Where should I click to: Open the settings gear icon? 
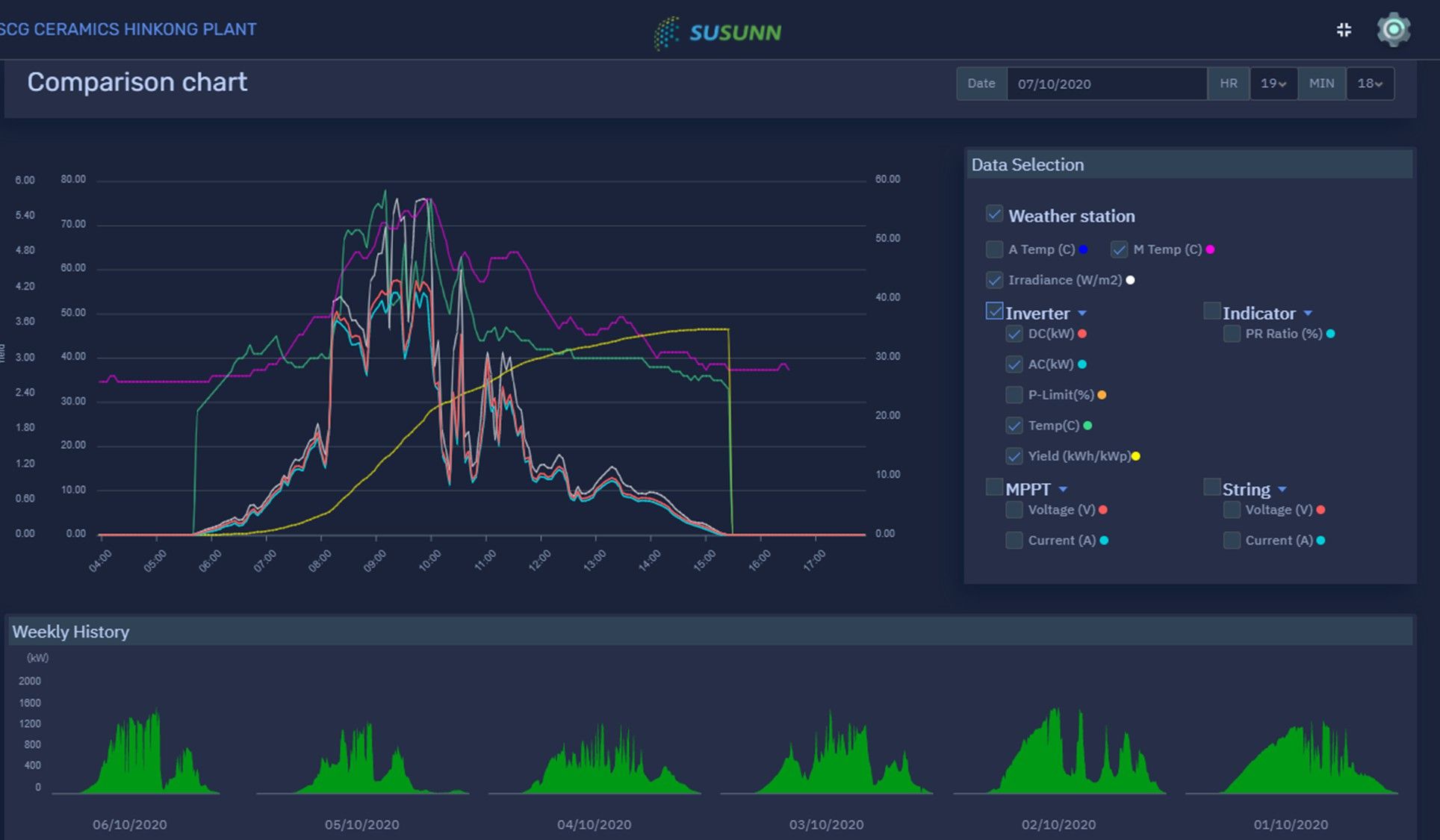tap(1393, 30)
